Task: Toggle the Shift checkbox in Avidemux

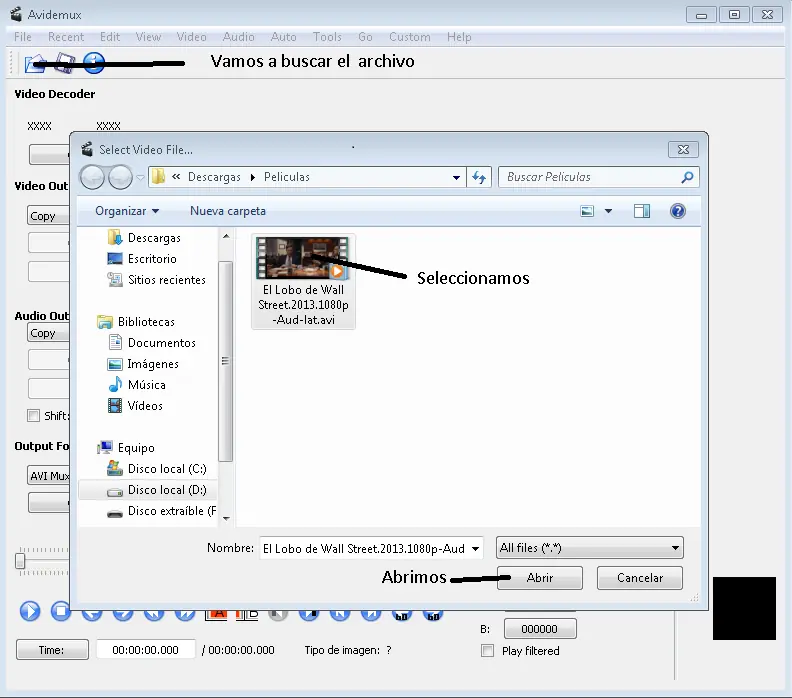Action: [x=33, y=416]
